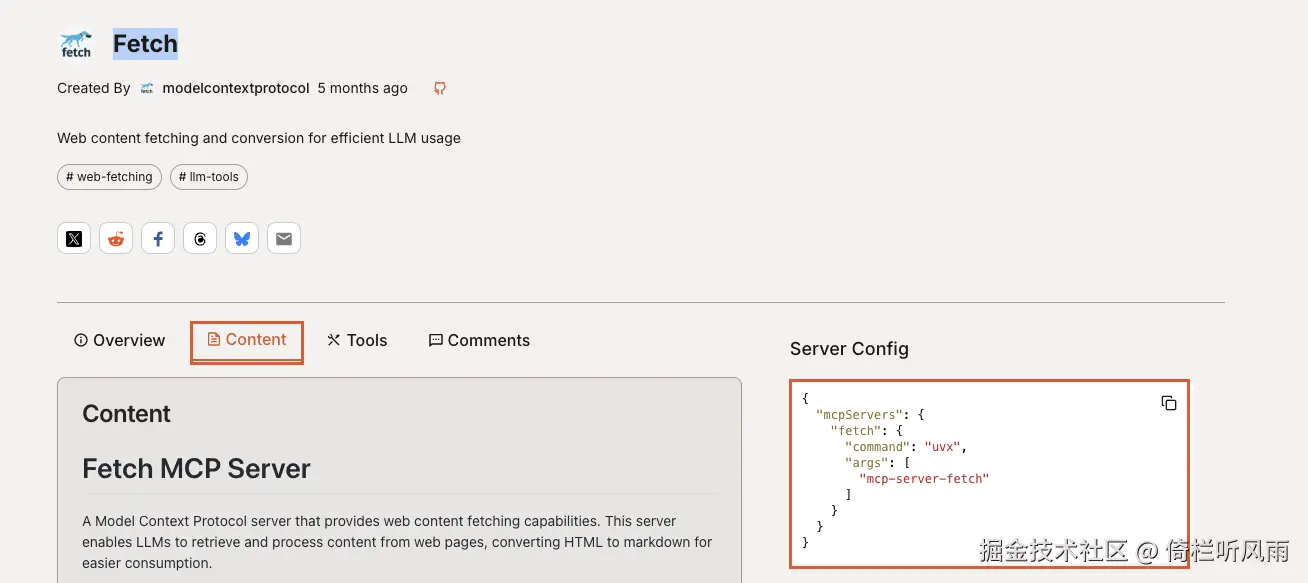Click the '5 months ago' timestamp
Image resolution: width=1308 pixels, height=583 pixels.
click(362, 88)
